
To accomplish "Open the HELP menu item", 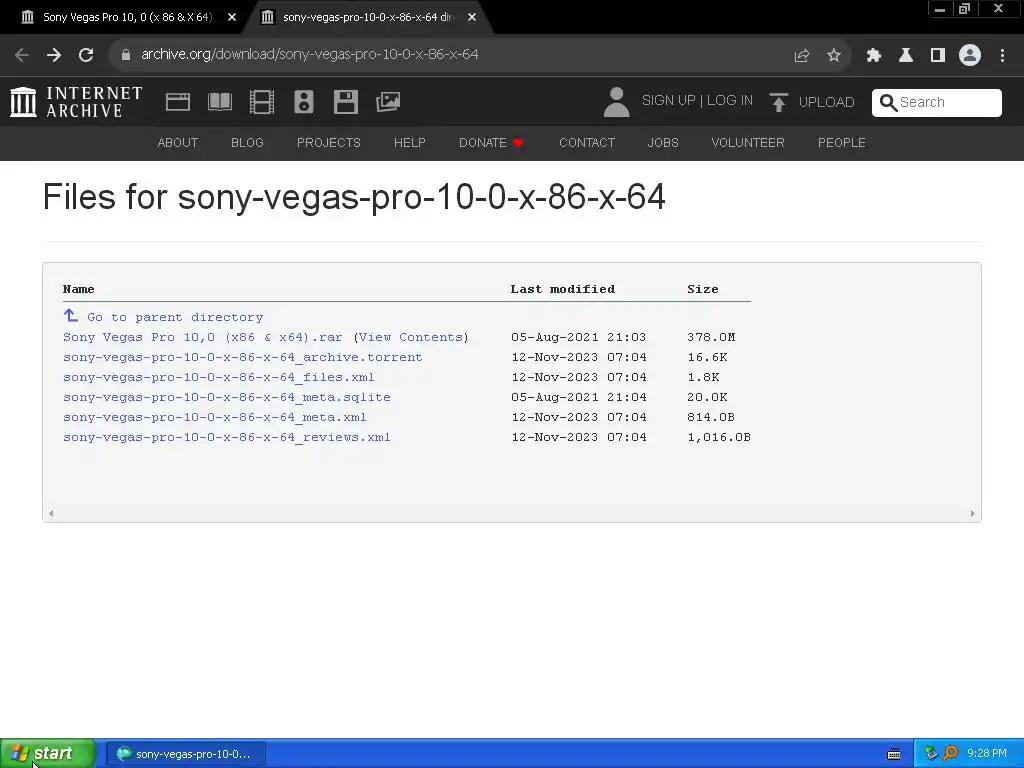I will pyautogui.click(x=409, y=143).
